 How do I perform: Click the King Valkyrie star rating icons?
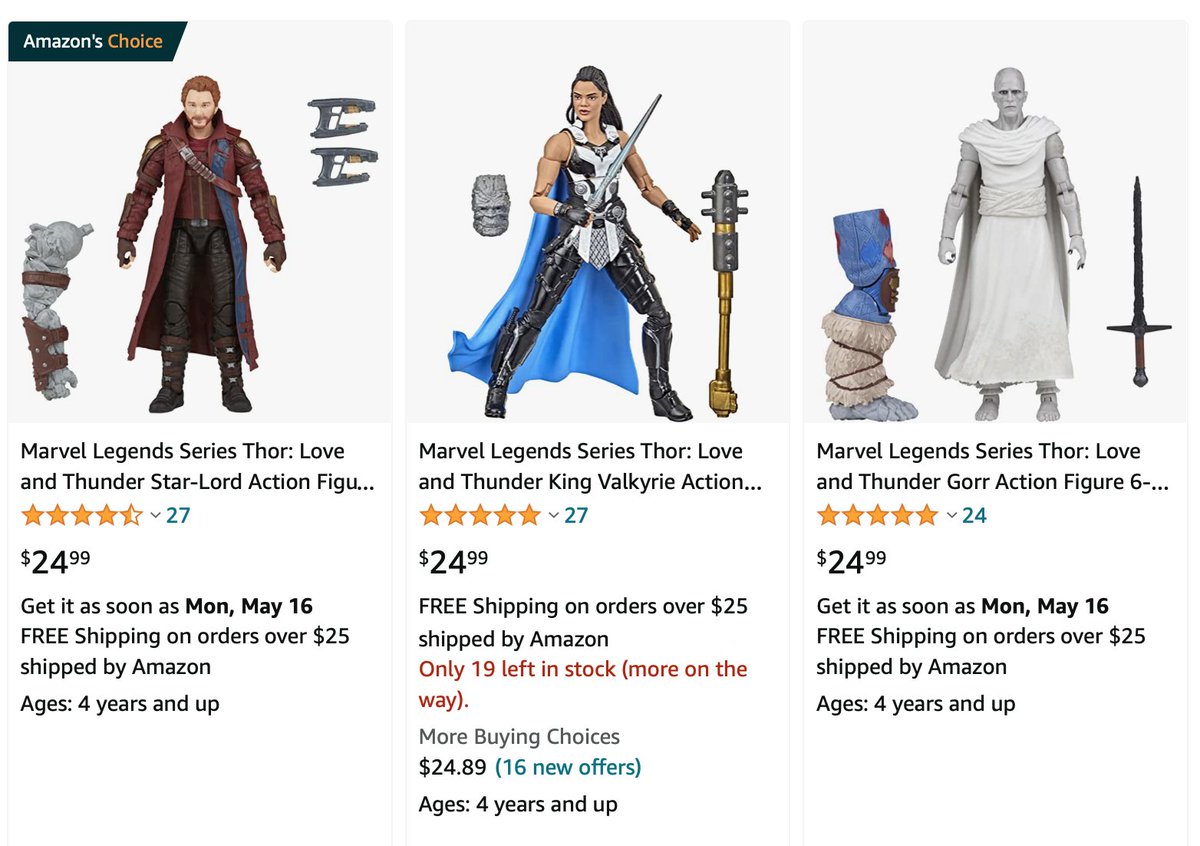coord(480,516)
